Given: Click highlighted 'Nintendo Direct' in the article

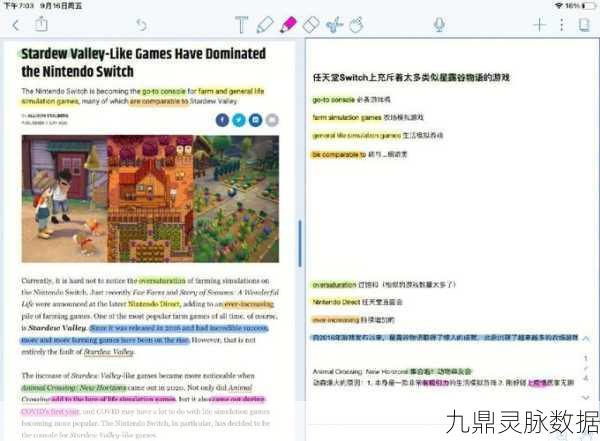Looking at the screenshot, I should point(153,304).
